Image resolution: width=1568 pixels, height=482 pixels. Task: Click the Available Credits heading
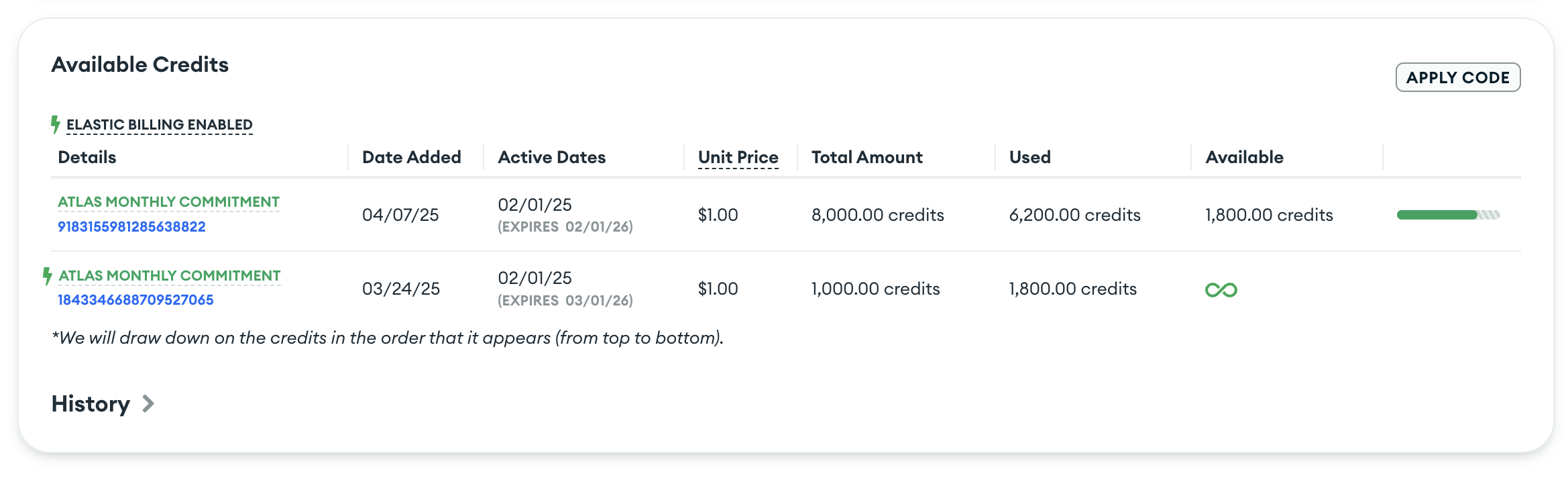tap(140, 64)
